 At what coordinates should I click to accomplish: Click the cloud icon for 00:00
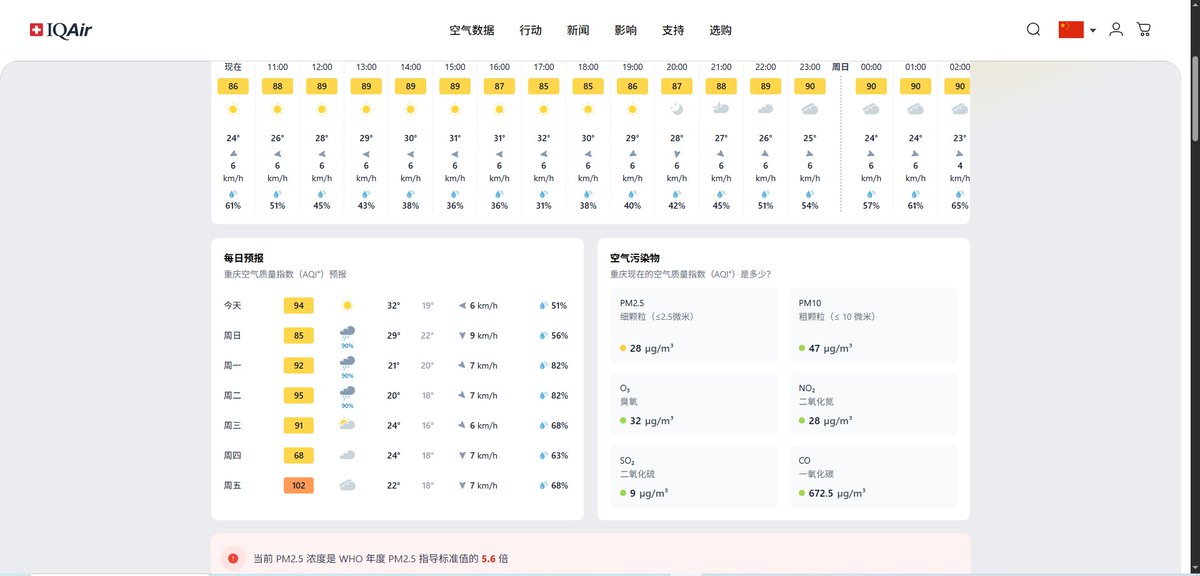tap(871, 109)
